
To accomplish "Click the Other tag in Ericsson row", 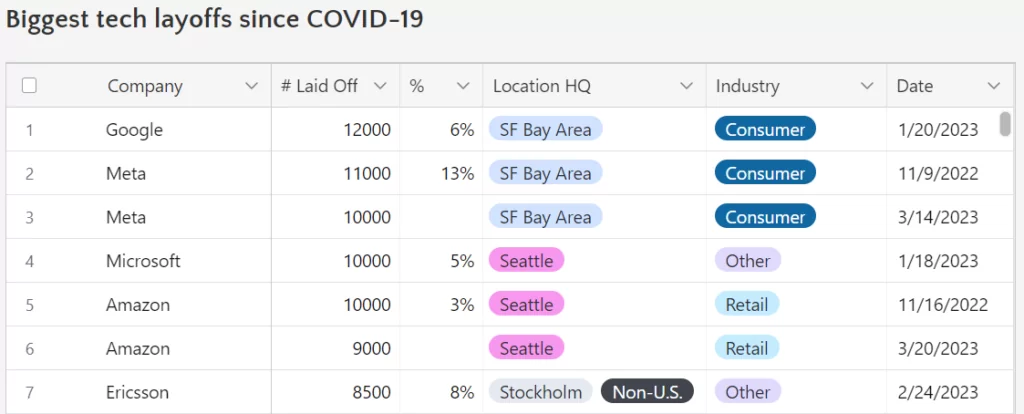I will (747, 392).
